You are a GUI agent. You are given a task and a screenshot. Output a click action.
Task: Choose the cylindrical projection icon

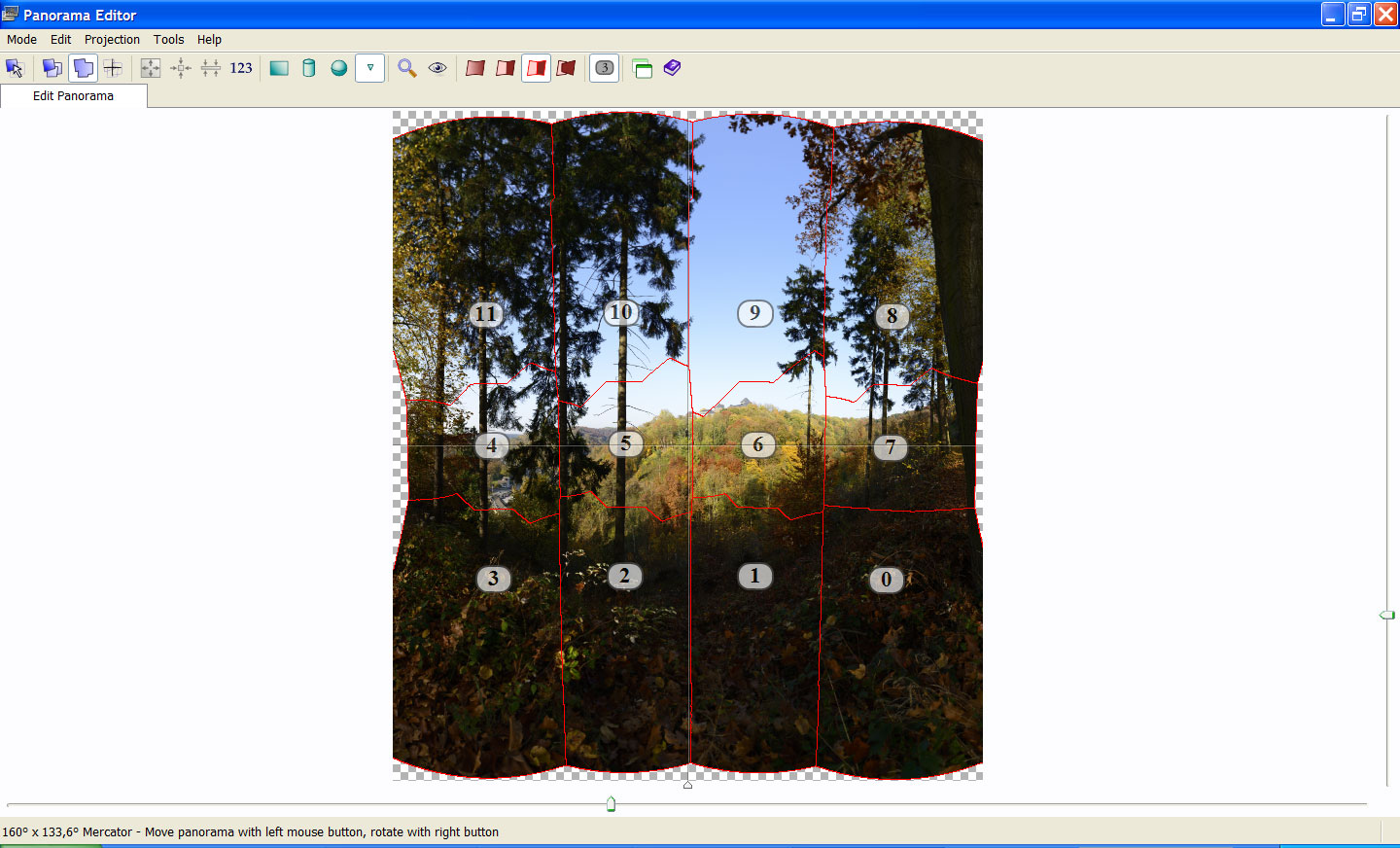(309, 68)
